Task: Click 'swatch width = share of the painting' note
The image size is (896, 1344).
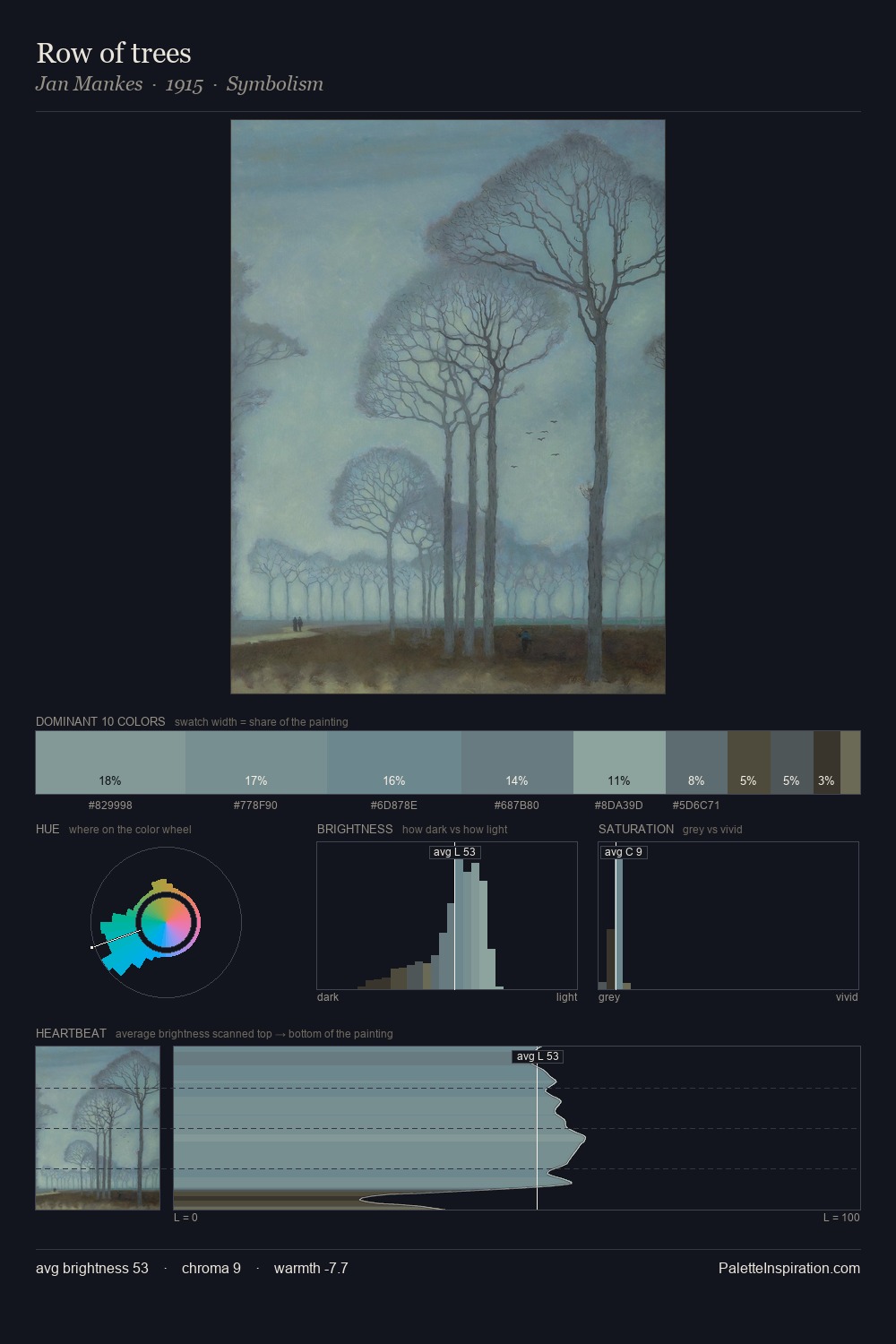Action: [262, 722]
